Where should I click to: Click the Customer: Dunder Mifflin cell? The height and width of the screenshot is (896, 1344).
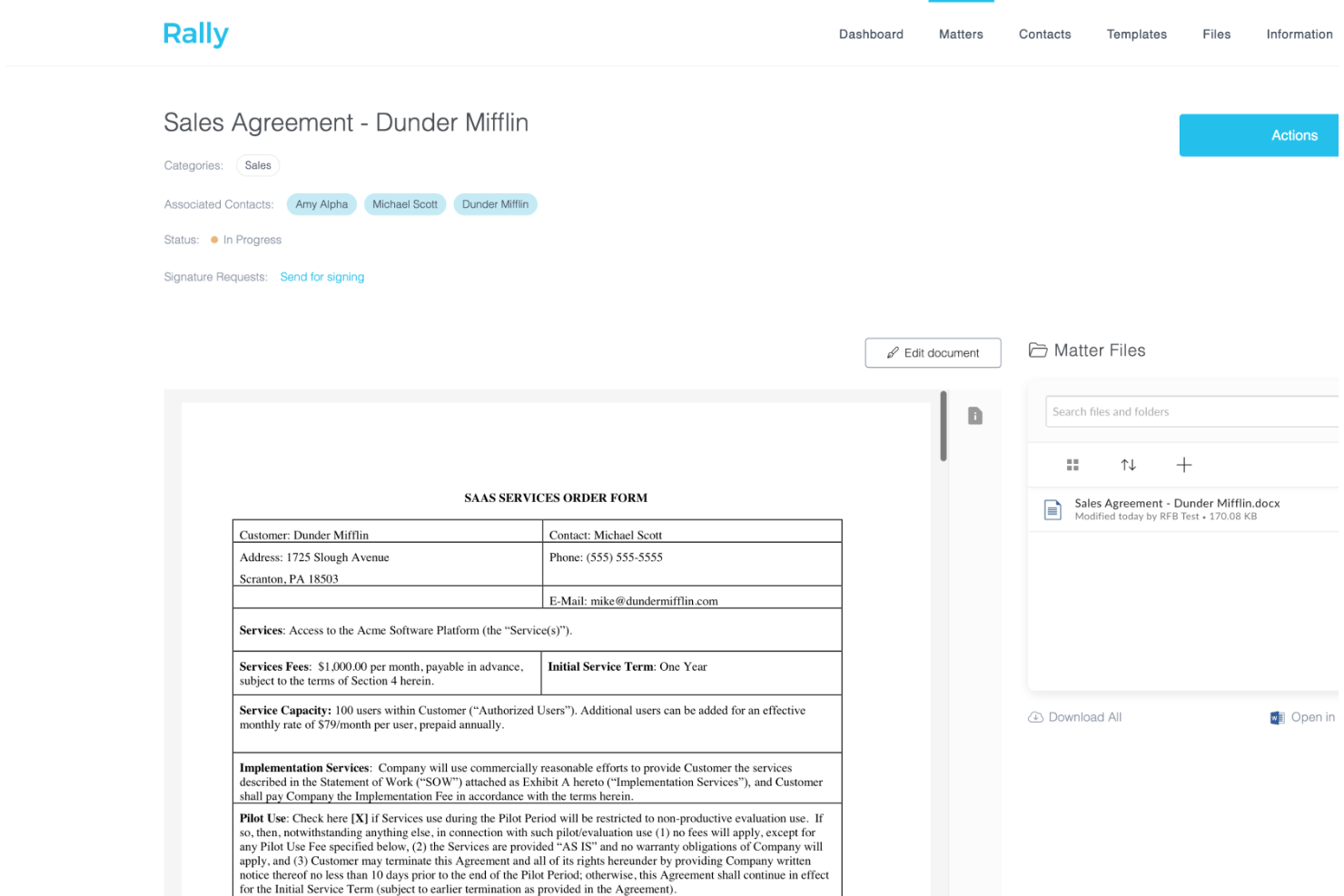coord(388,531)
